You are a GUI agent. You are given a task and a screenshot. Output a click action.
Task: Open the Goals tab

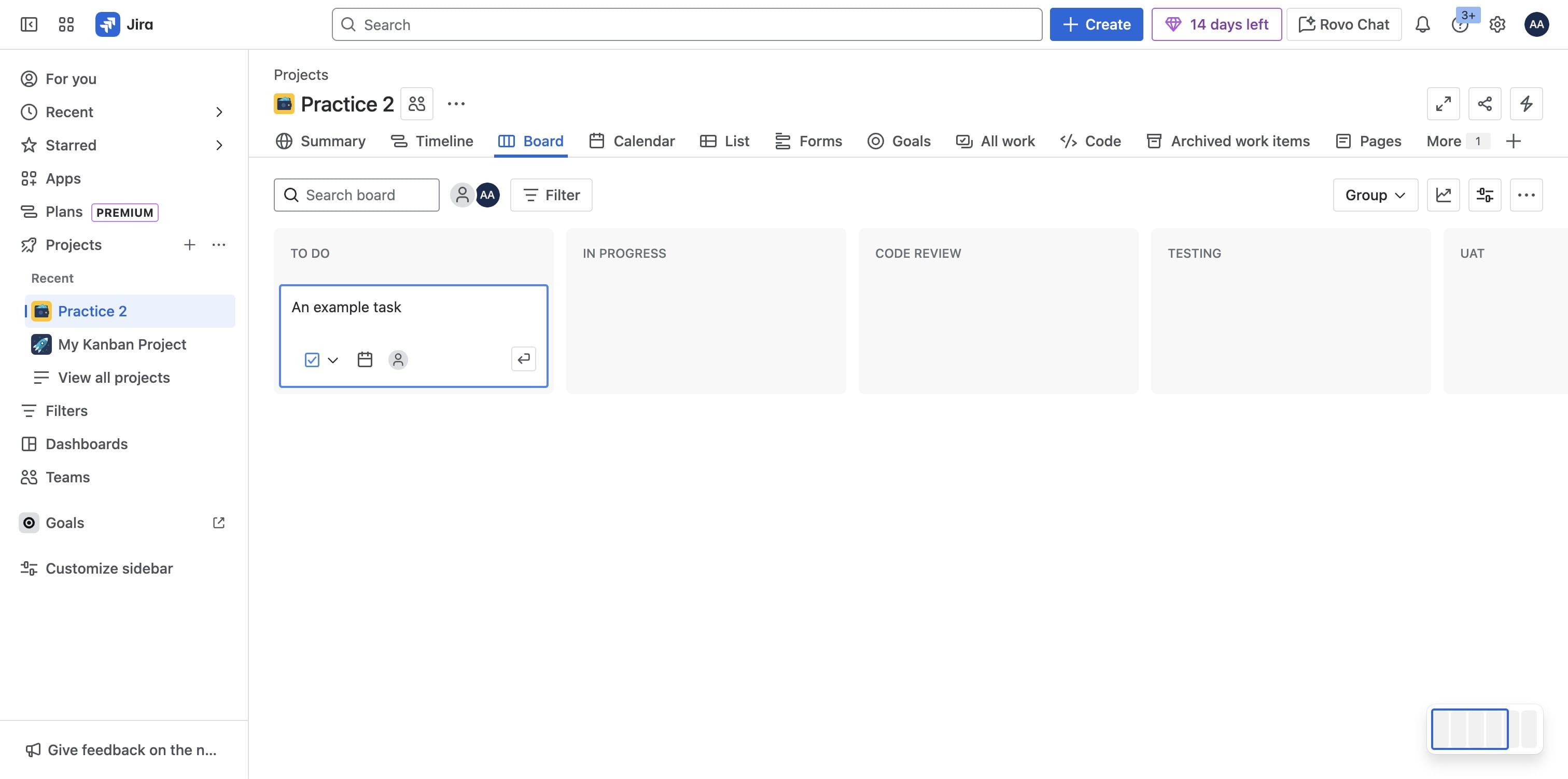pyautogui.click(x=899, y=141)
